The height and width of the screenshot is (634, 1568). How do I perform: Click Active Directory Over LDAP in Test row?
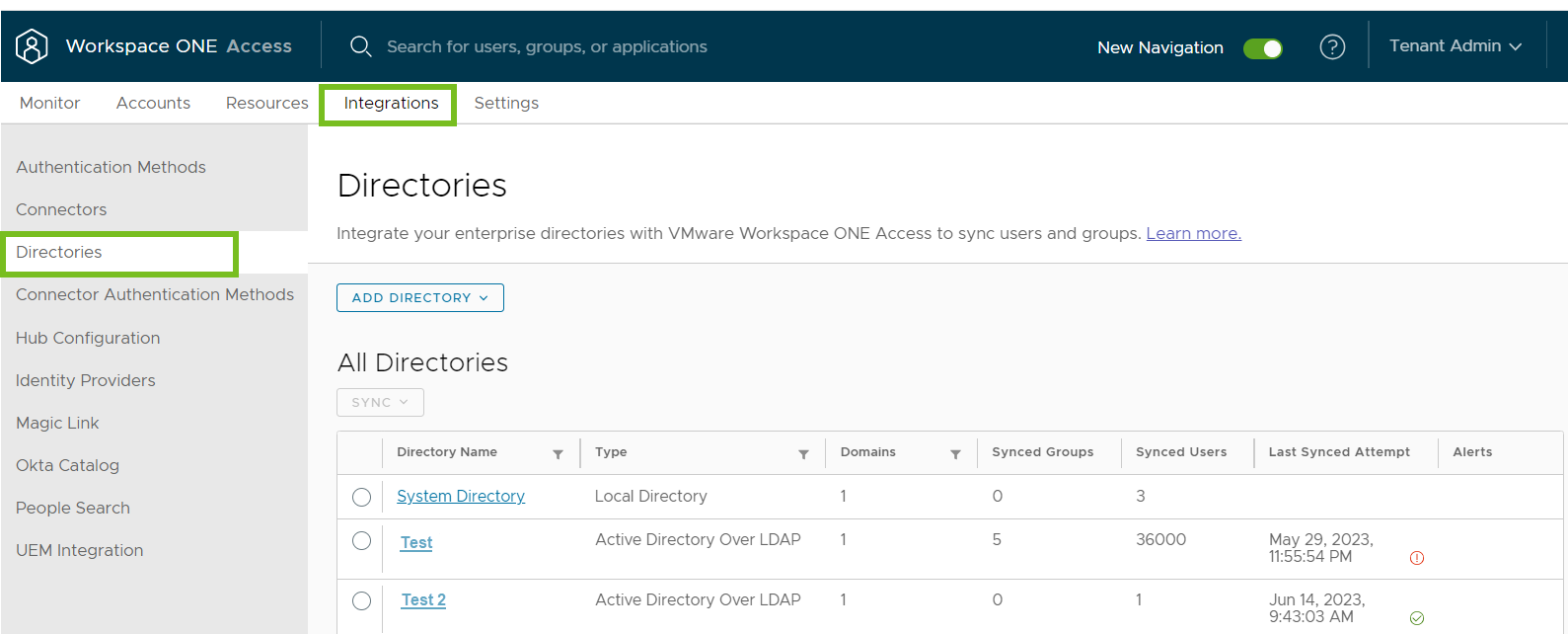[698, 539]
